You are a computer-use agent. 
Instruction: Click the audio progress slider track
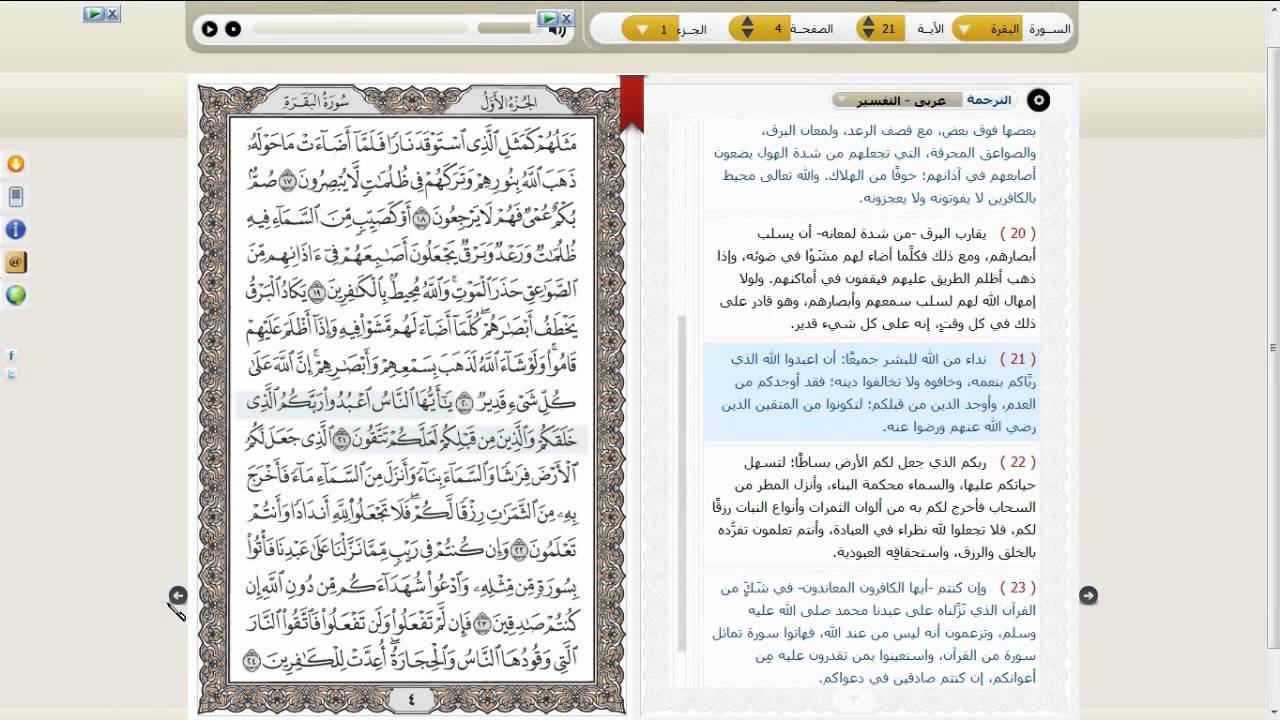coord(362,29)
